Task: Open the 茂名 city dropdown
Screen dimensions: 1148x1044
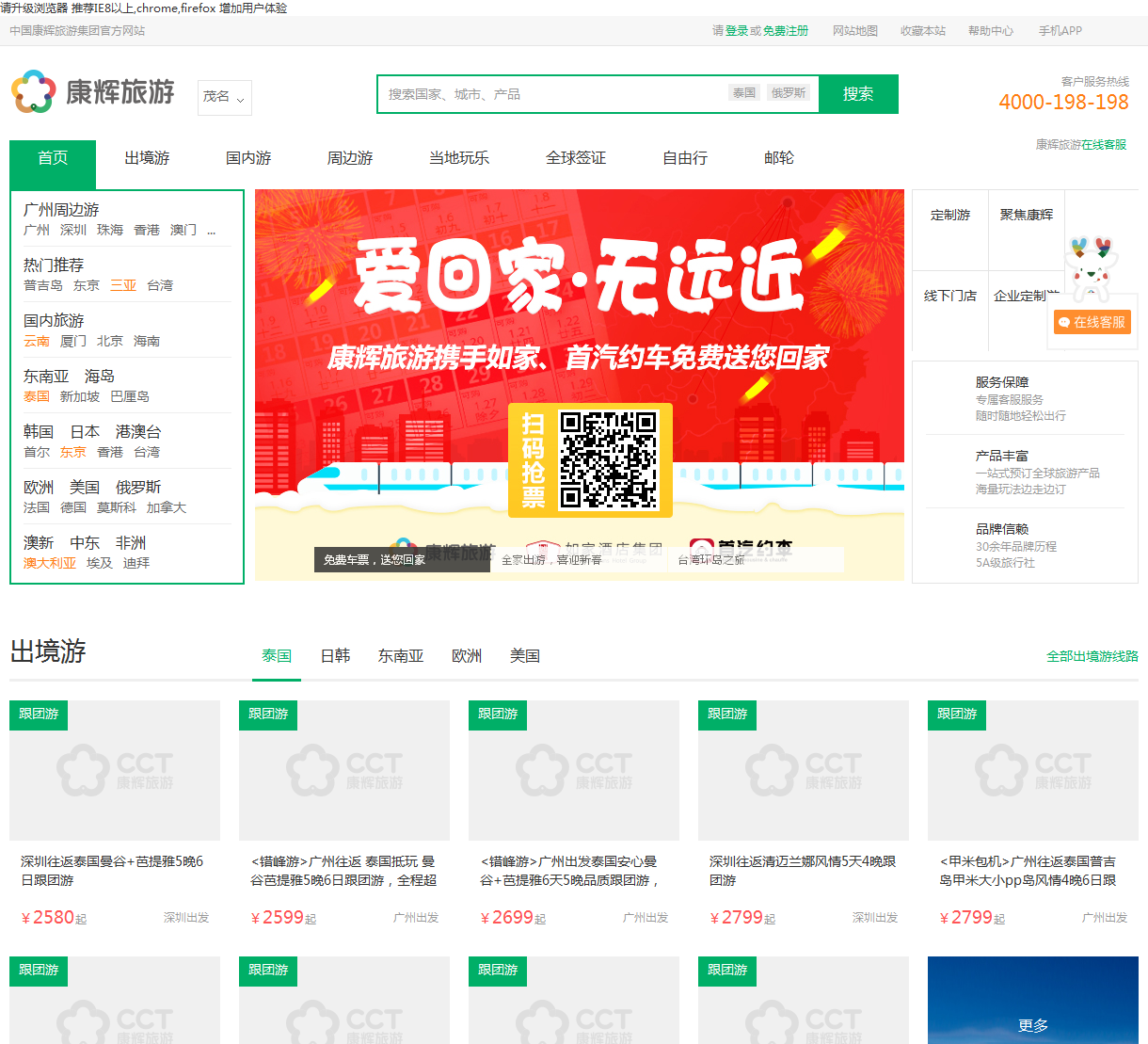Action: click(x=224, y=97)
